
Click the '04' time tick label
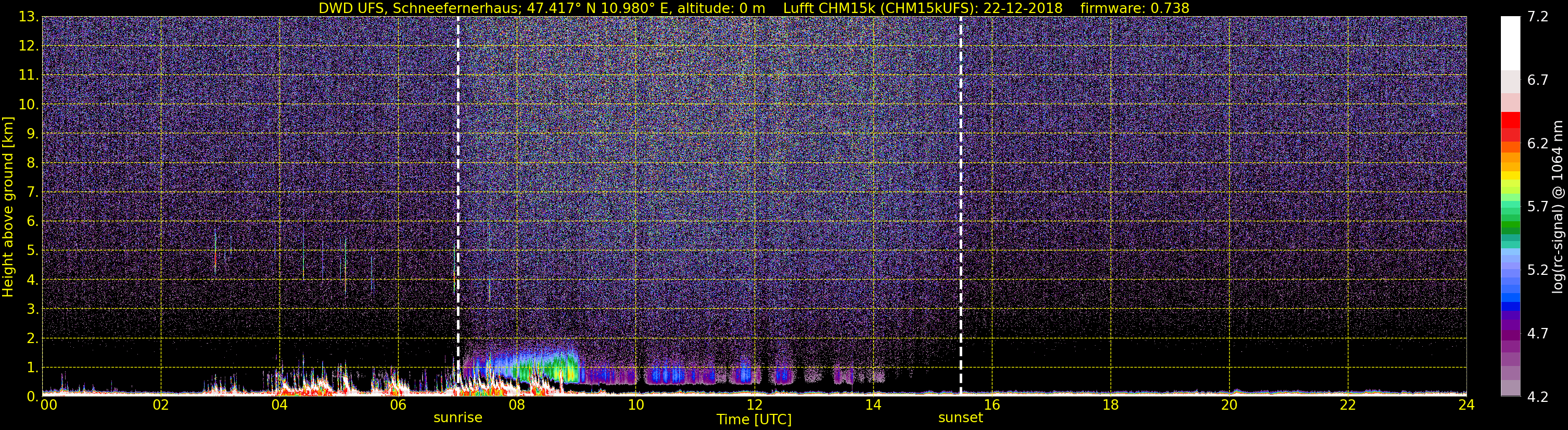click(x=279, y=405)
